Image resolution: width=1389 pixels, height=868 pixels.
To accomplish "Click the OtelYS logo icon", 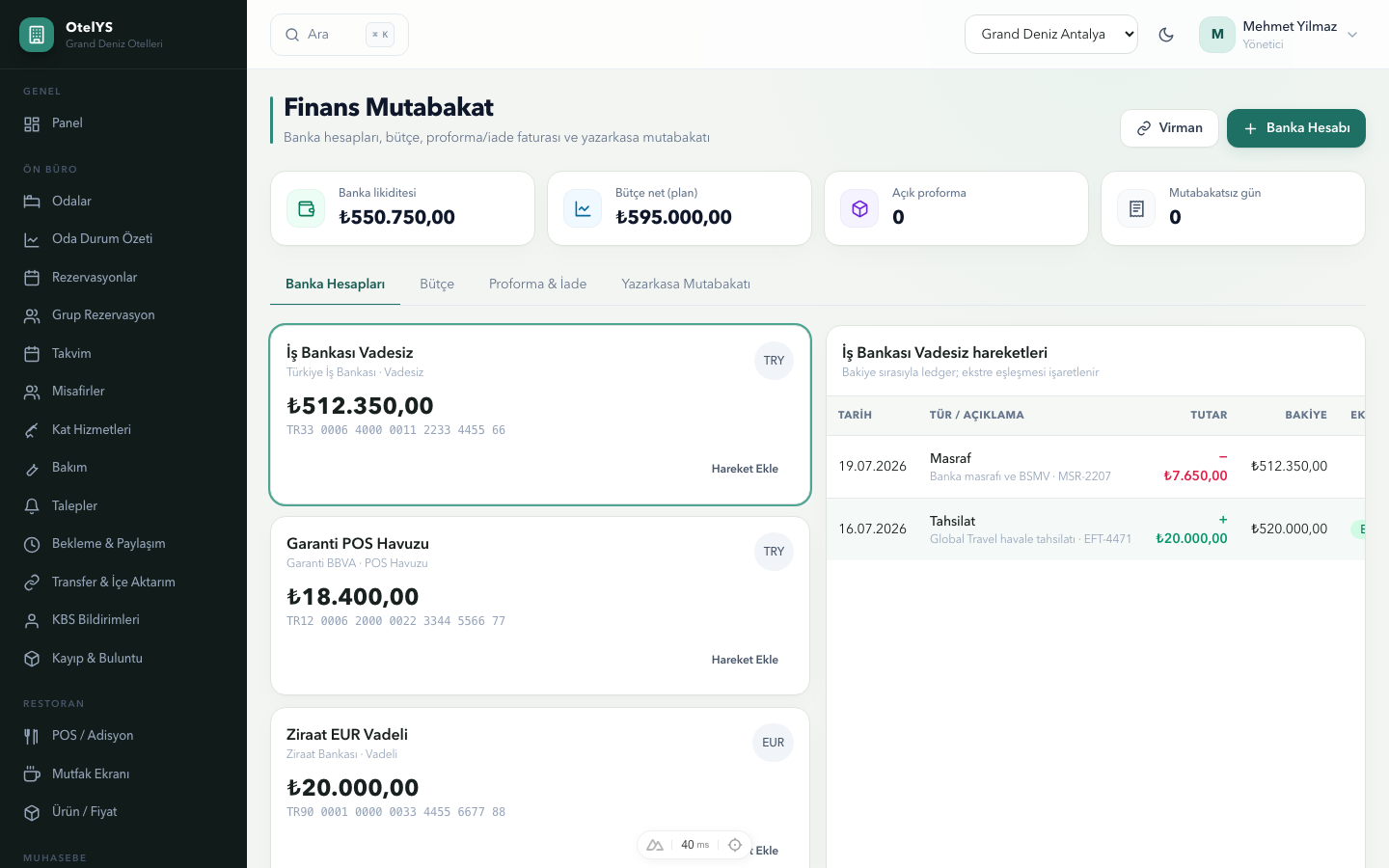I will click(37, 35).
